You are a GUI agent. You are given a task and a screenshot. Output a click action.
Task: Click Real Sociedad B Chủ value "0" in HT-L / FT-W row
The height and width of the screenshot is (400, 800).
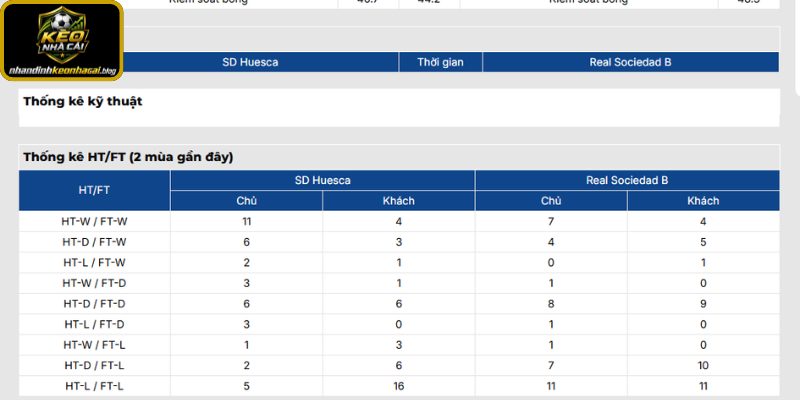[551, 263]
